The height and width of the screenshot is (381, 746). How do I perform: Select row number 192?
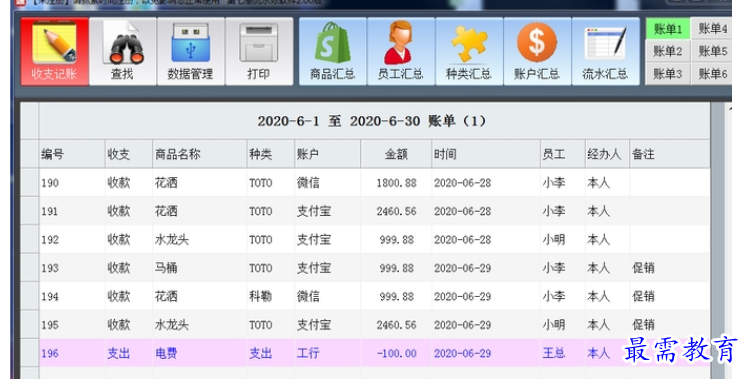50,240
